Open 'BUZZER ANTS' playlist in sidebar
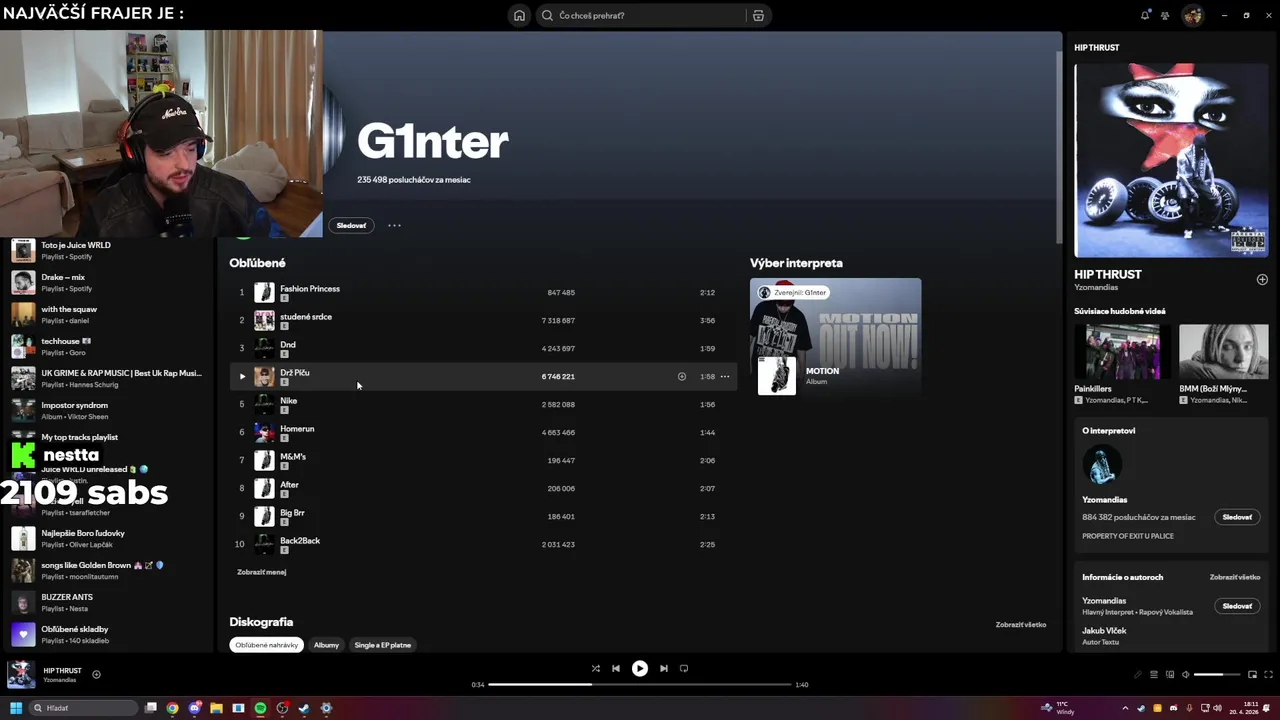 point(108,602)
